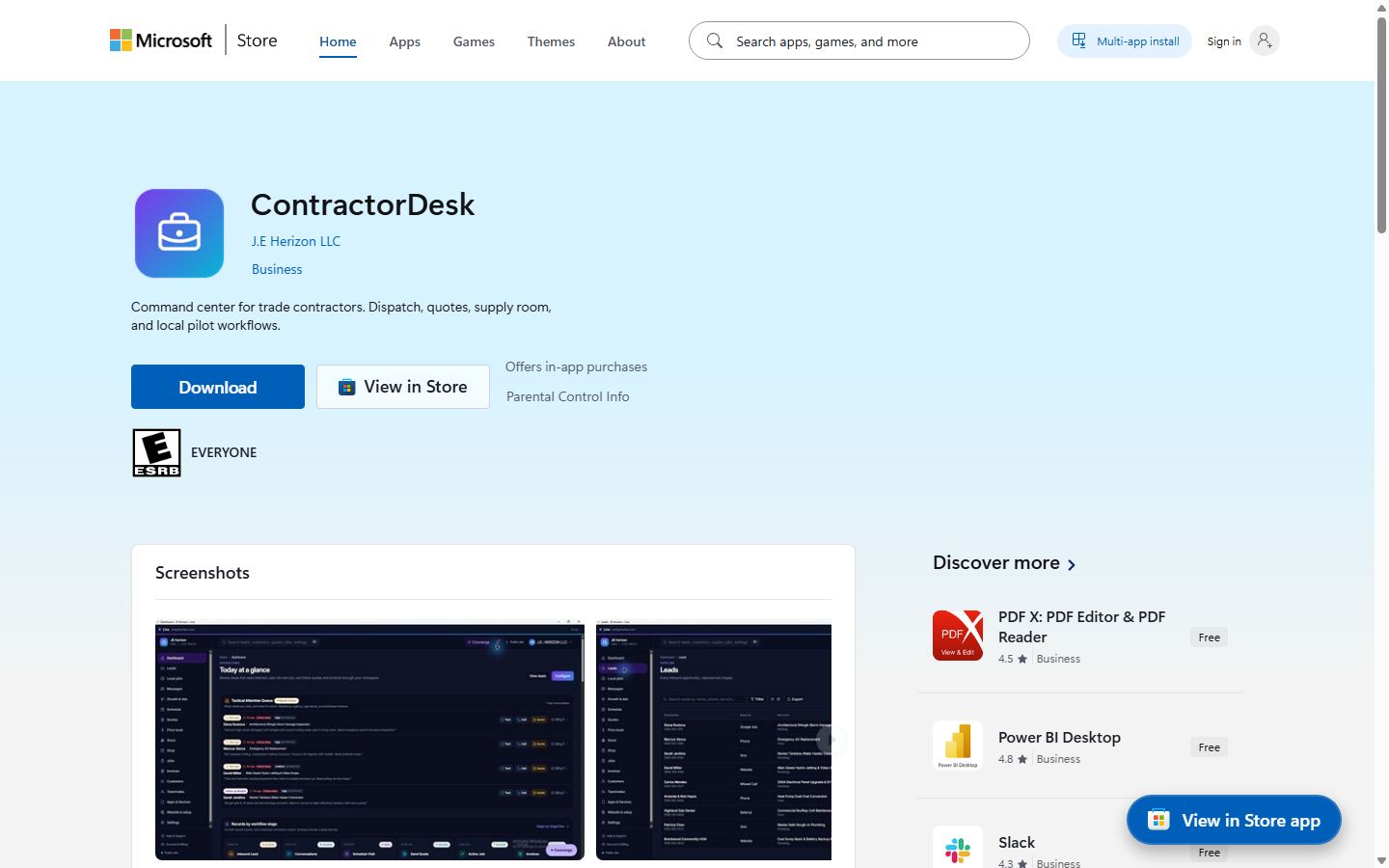This screenshot has width=1389, height=868.
Task: Open PDF X: PDF Editor & PDF Reader
Action: tap(1081, 627)
